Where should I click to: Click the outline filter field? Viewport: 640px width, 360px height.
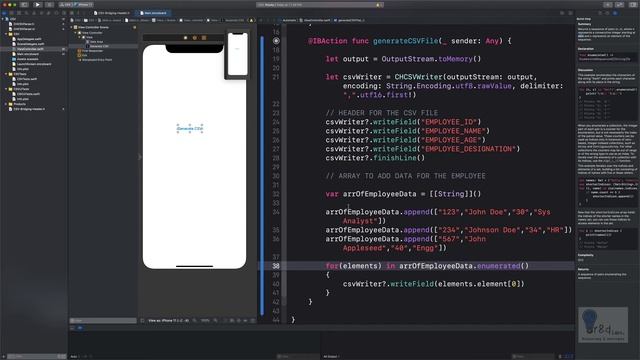coord(103,320)
